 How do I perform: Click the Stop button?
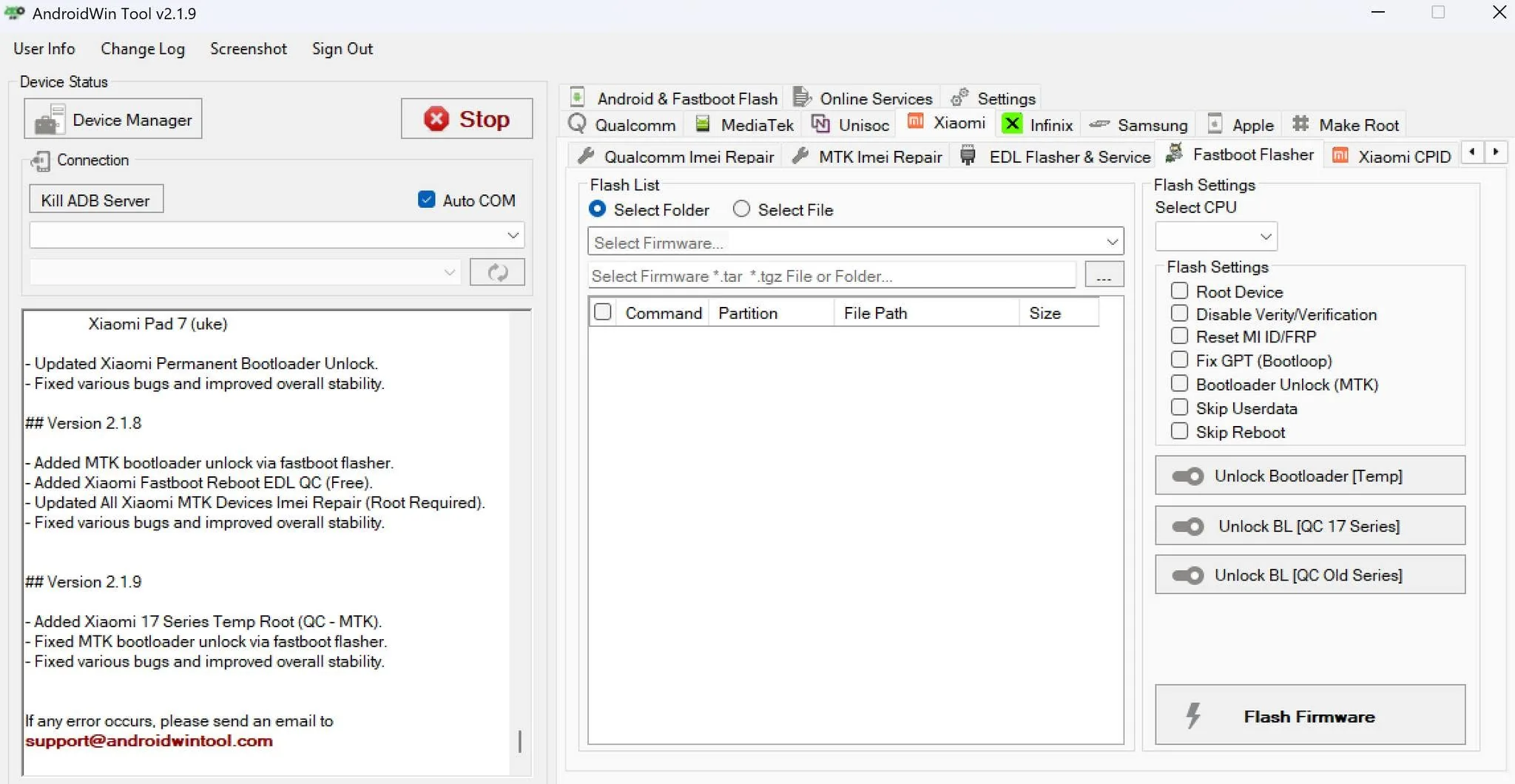(467, 118)
